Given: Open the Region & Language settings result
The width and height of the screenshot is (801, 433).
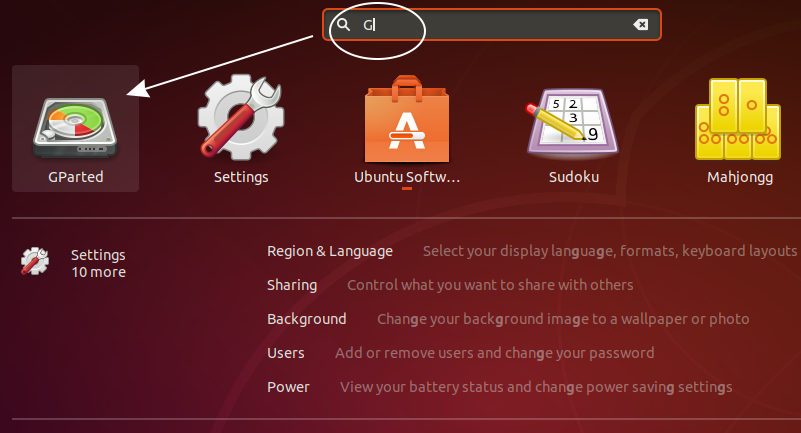Looking at the screenshot, I should (330, 251).
